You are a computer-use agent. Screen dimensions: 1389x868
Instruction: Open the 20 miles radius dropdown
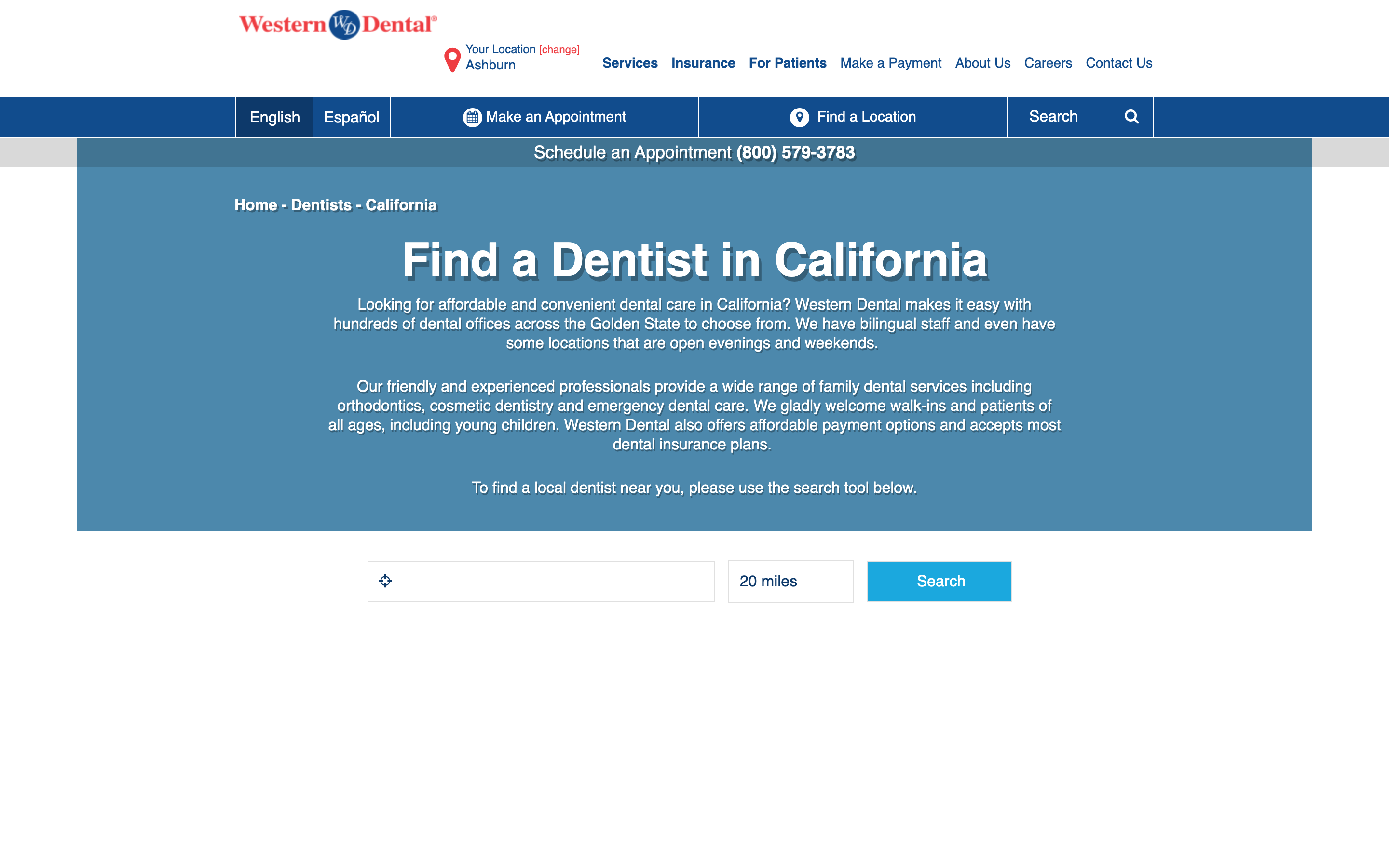[x=790, y=582]
